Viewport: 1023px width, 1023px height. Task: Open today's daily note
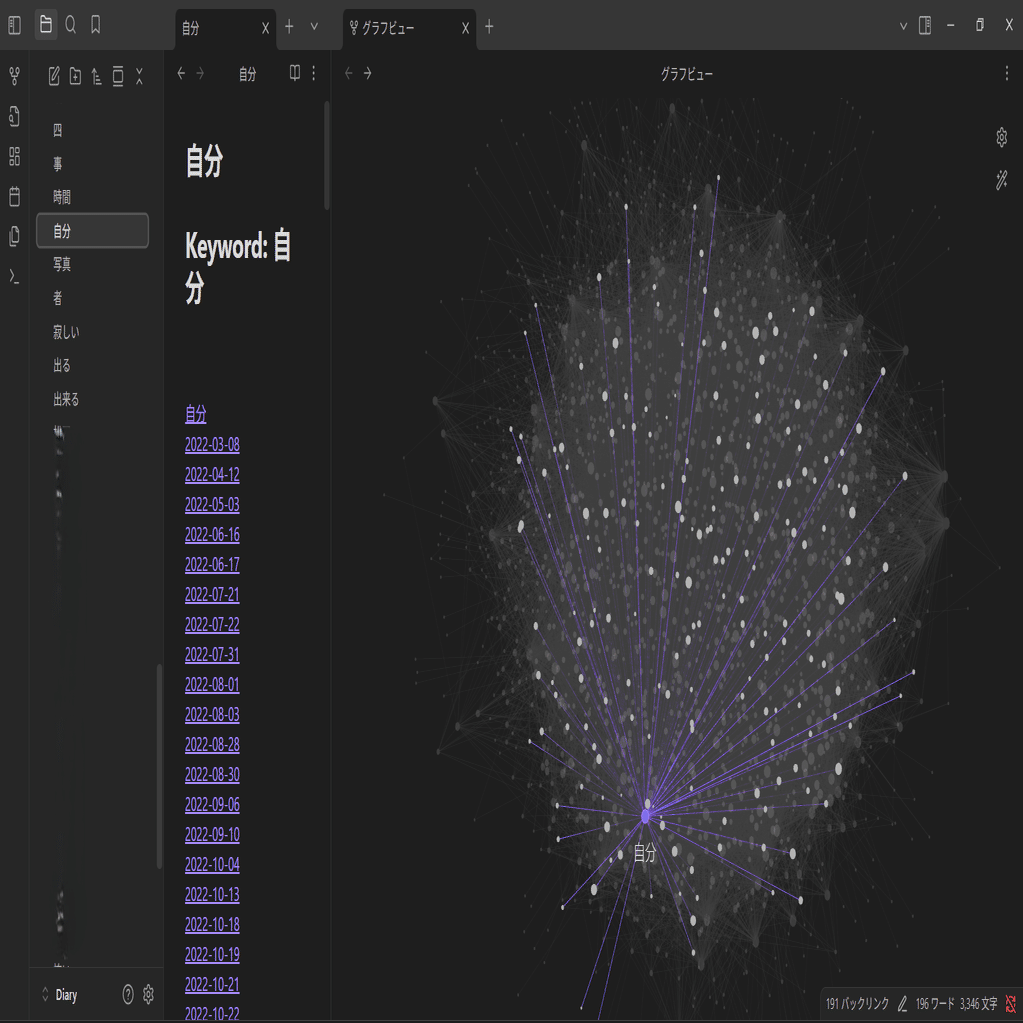pos(14,197)
